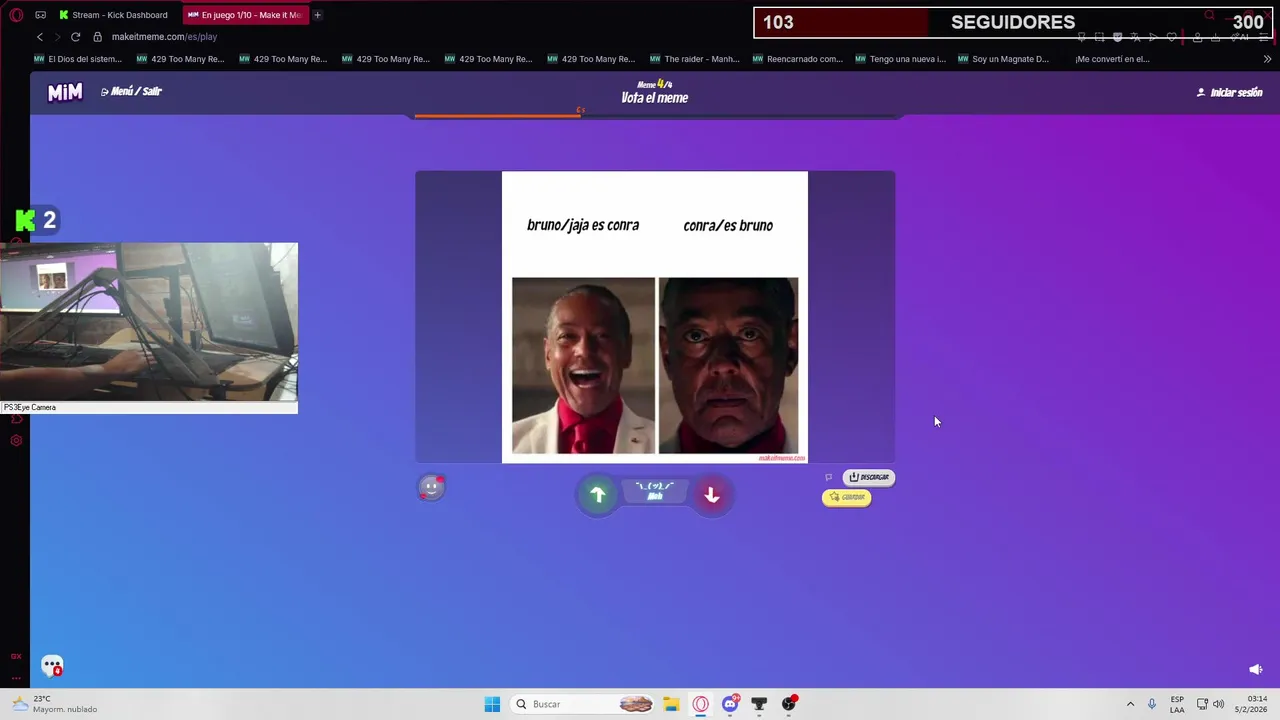Expand the system tray hidden icons

tap(1130, 704)
